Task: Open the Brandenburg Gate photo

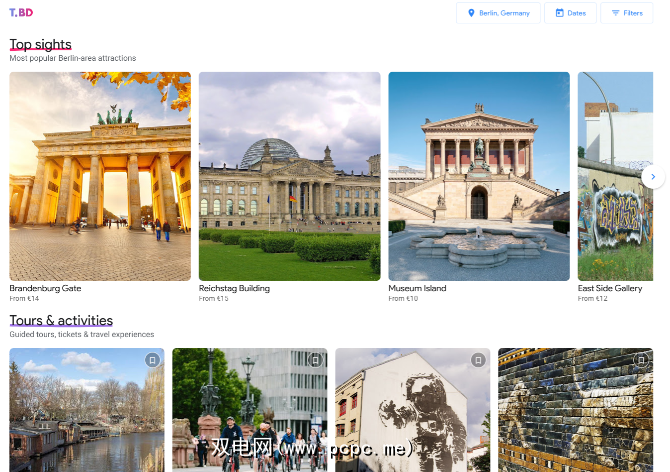Action: coord(100,176)
